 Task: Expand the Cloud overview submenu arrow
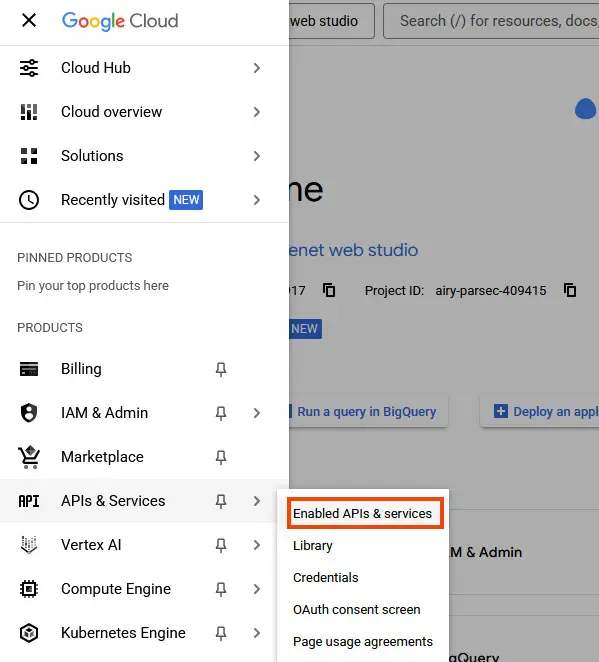(257, 112)
